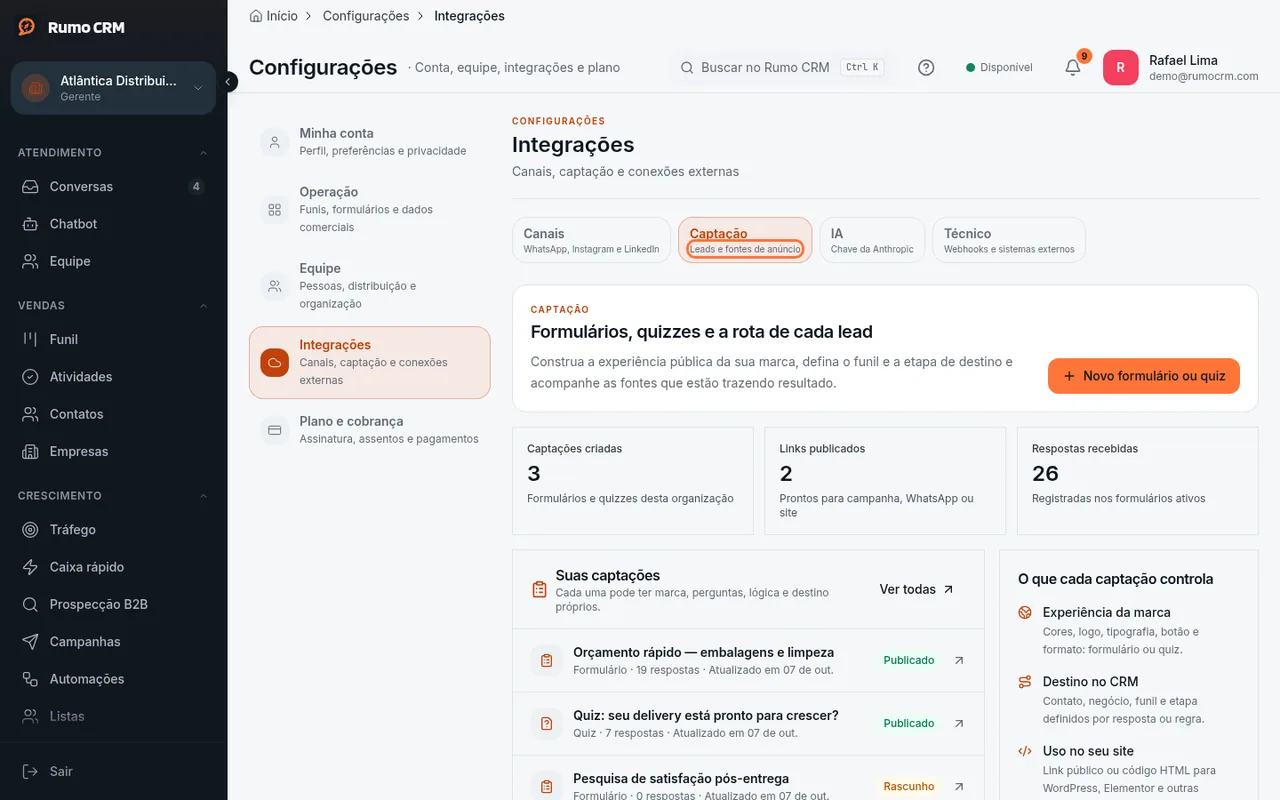Switch to the Técnico tab
The height and width of the screenshot is (800, 1280).
[1009, 240]
